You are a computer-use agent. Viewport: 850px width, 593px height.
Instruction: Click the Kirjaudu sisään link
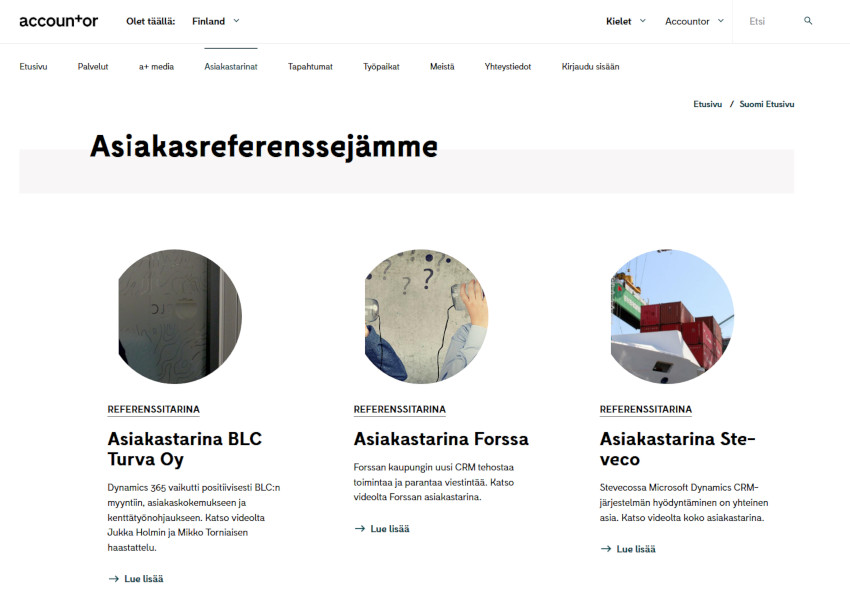pyautogui.click(x=590, y=67)
